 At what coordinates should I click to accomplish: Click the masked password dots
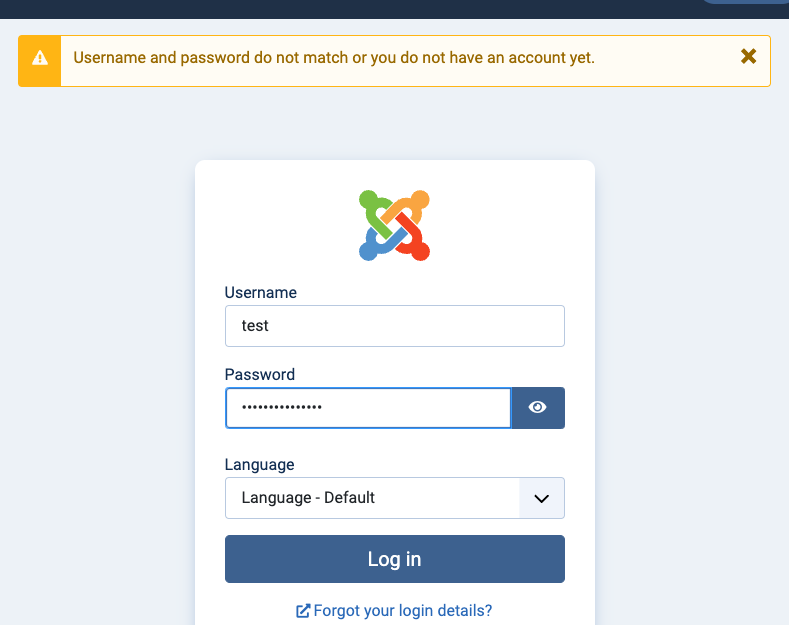(x=282, y=408)
